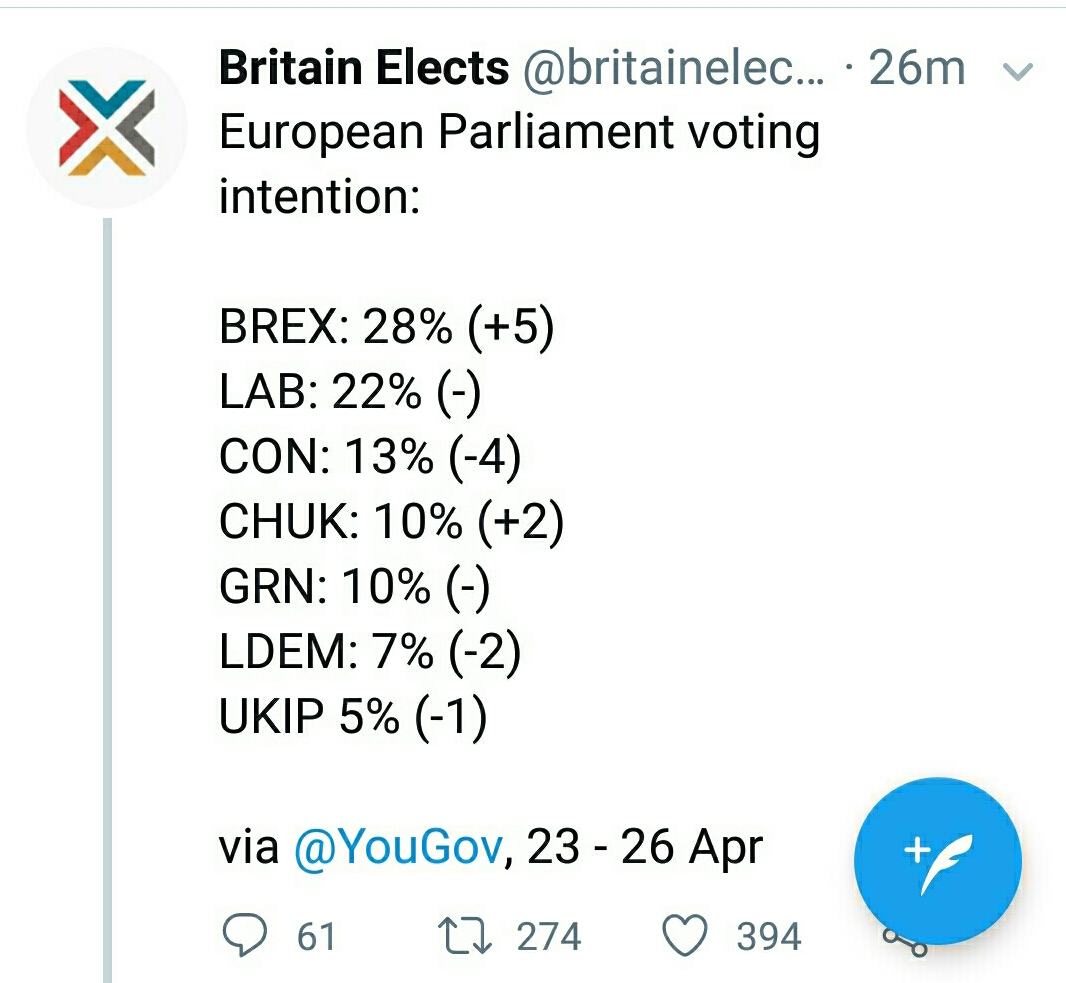Image resolution: width=1066 pixels, height=983 pixels.
Task: Click the 394 likes count
Action: pyautogui.click(x=768, y=937)
